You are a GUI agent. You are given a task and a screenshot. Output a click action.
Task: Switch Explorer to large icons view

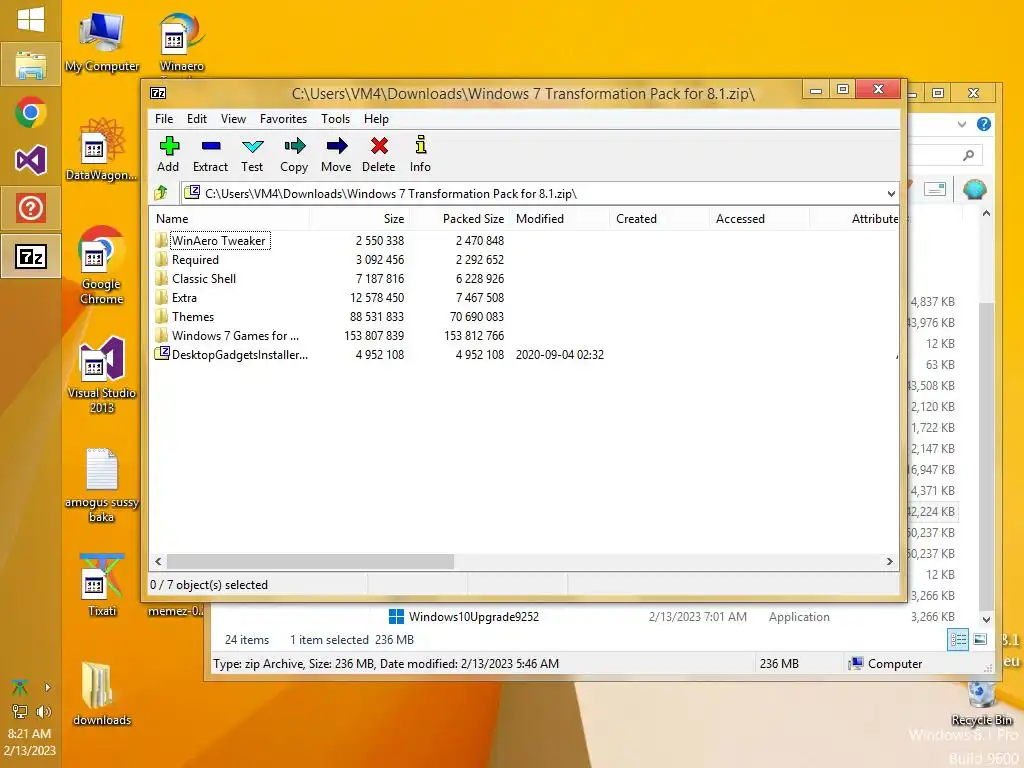980,639
